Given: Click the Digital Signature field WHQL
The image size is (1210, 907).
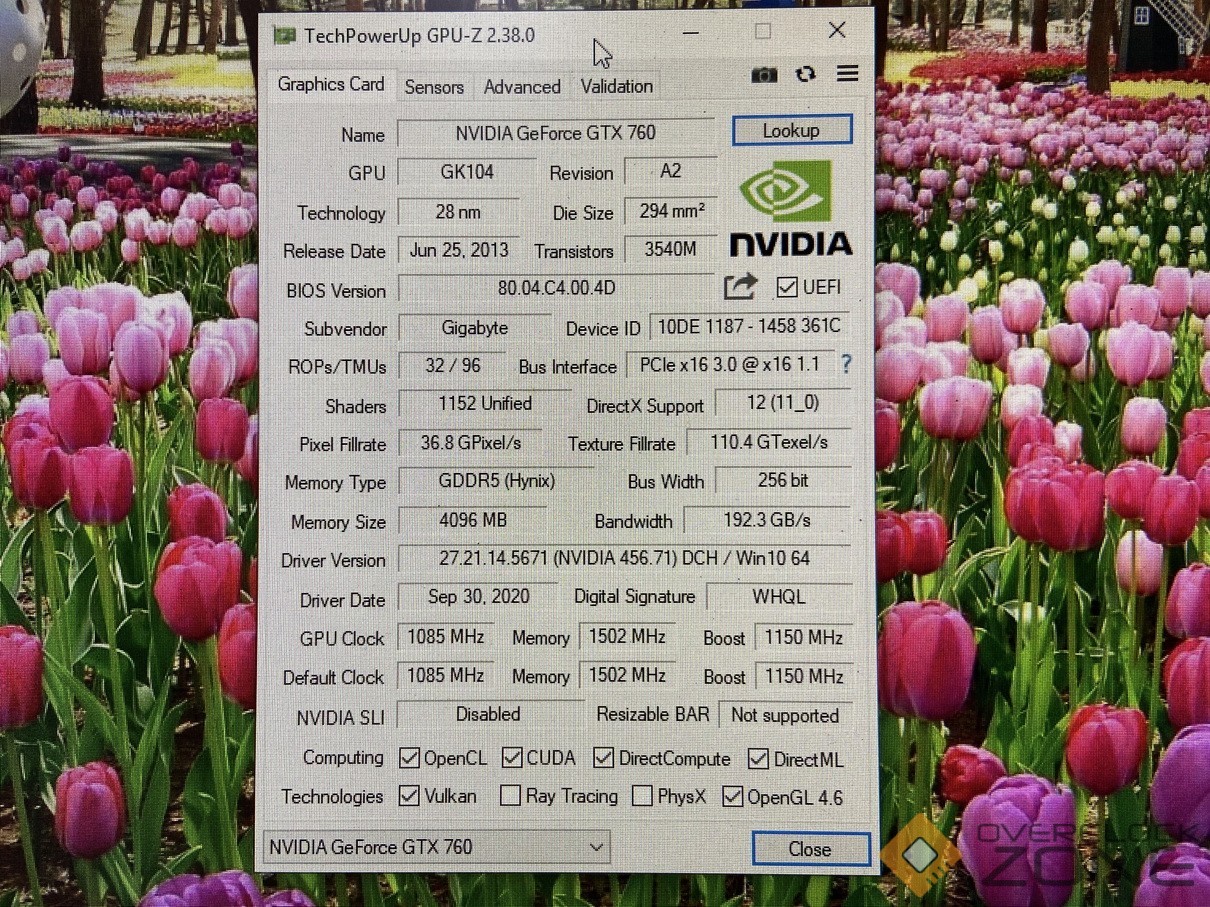Looking at the screenshot, I should tap(778, 597).
